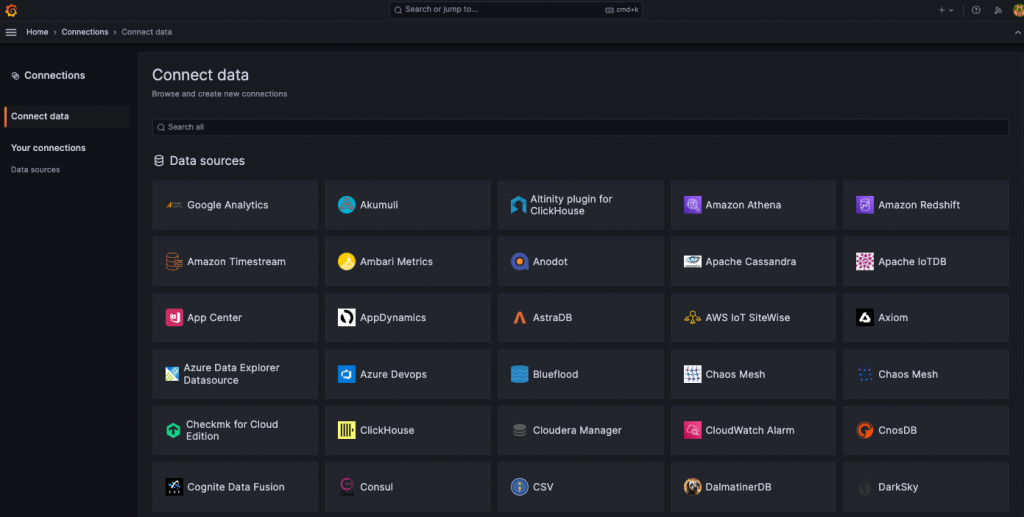
Task: Open the user profile avatar
Action: (1018, 10)
